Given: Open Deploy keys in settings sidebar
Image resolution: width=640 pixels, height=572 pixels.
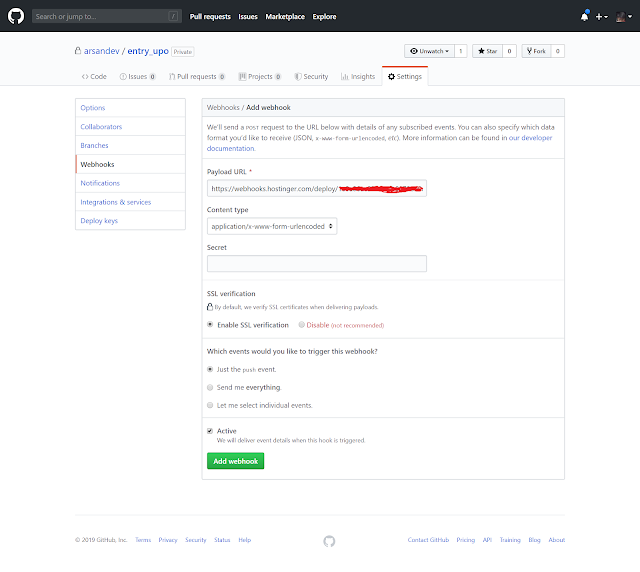Looking at the screenshot, I should [x=130, y=220].
